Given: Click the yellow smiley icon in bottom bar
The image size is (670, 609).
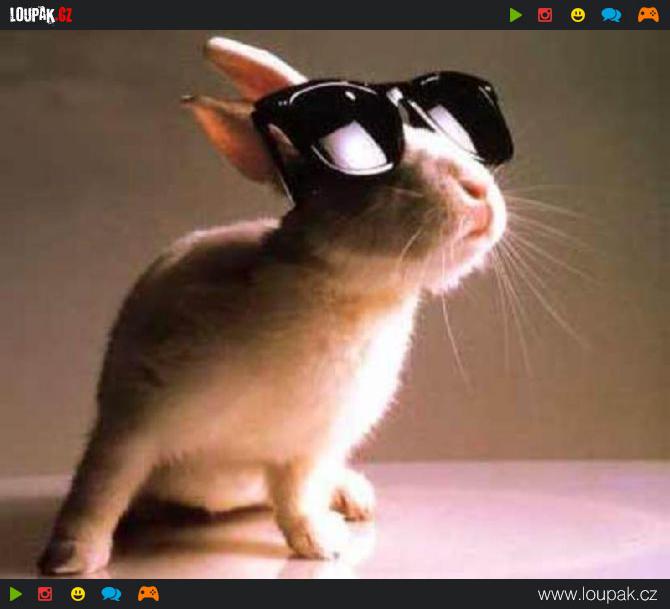Looking at the screenshot, I should 78,594.
